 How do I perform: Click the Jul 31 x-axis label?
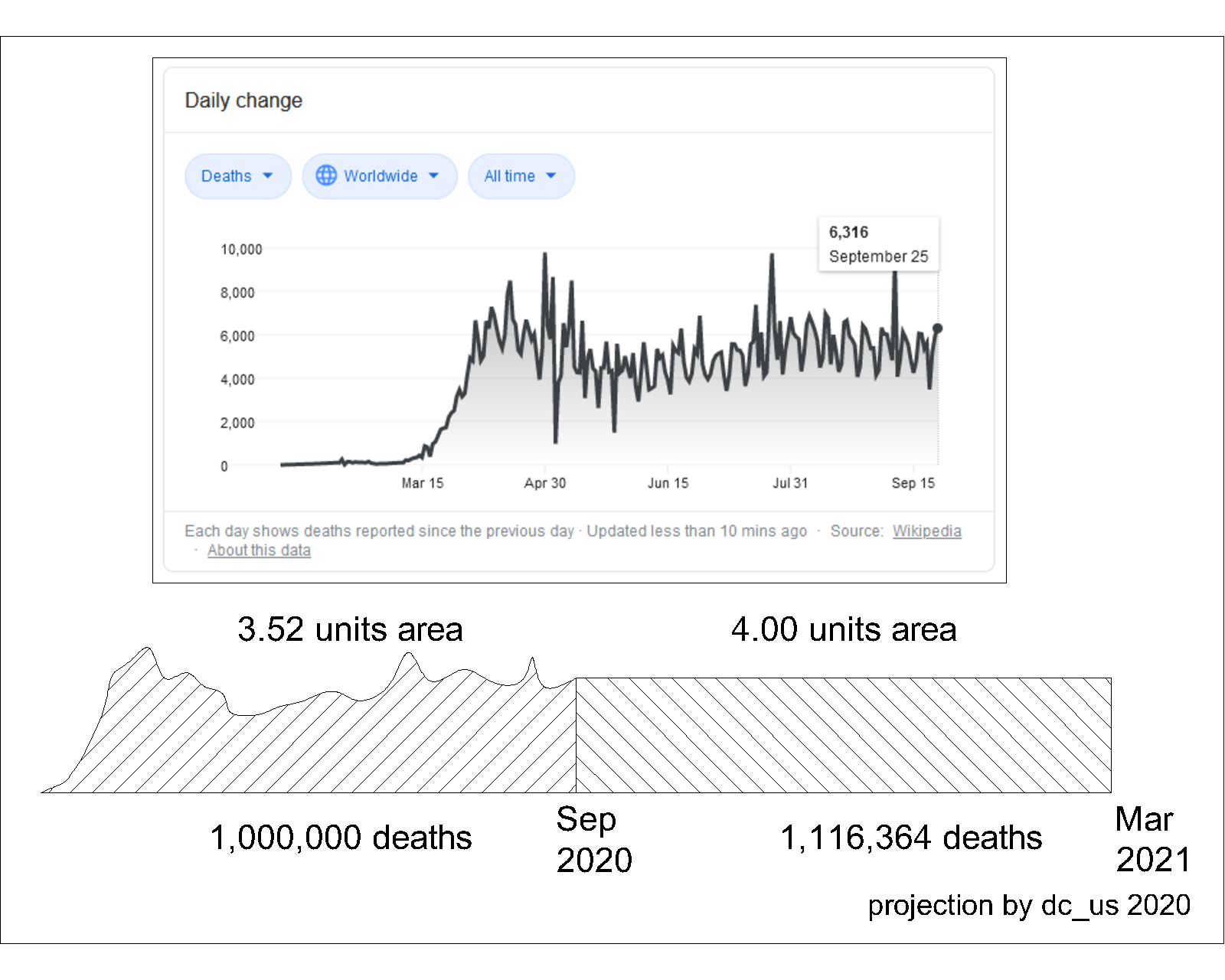(x=790, y=483)
